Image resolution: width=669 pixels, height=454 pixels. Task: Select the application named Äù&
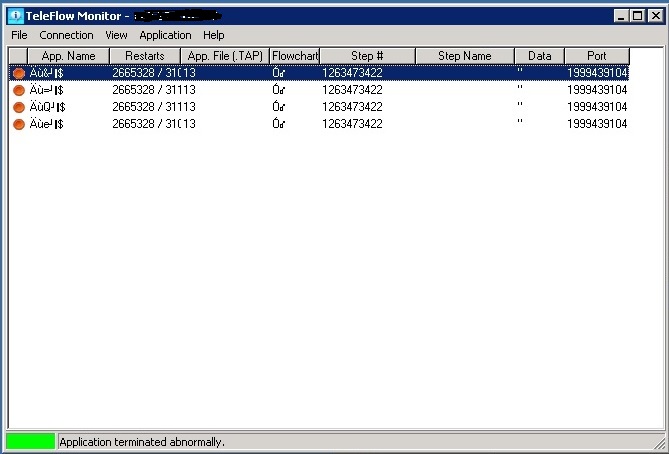[47, 73]
